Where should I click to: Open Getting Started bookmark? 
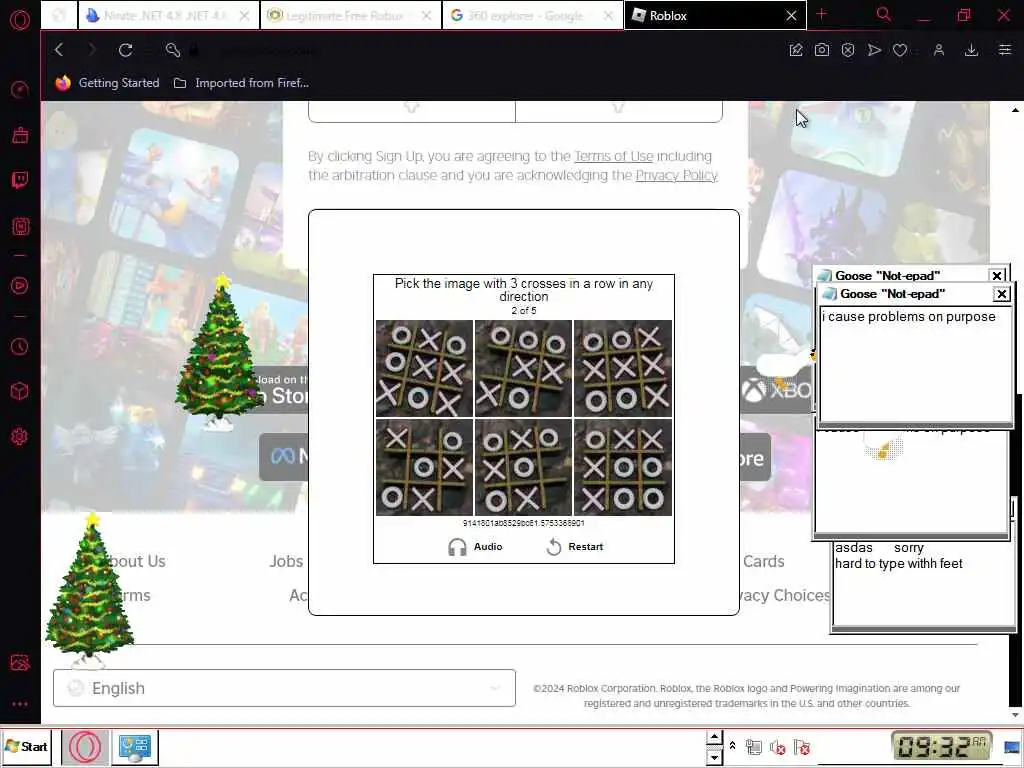click(108, 83)
